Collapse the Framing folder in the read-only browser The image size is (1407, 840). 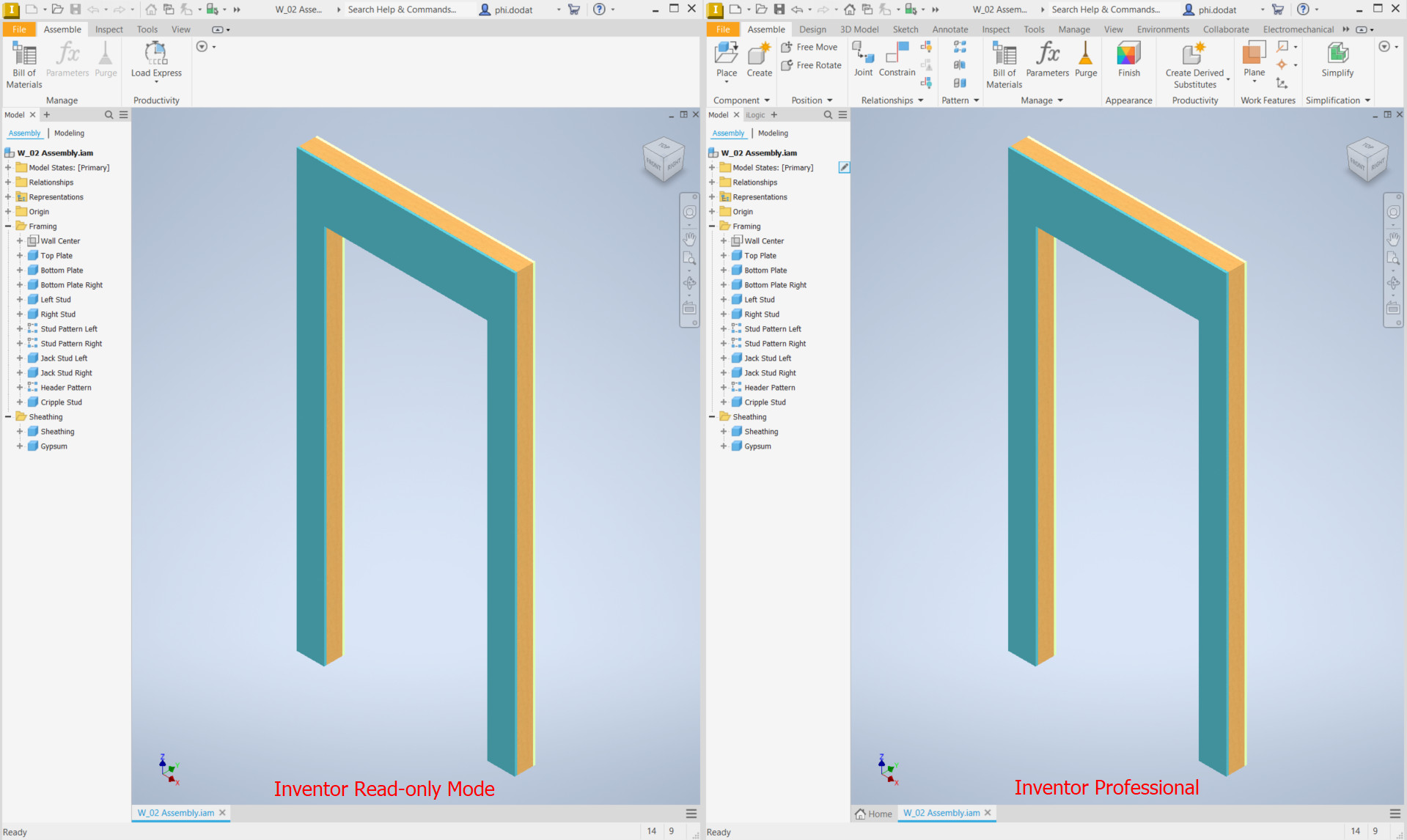coord(8,226)
